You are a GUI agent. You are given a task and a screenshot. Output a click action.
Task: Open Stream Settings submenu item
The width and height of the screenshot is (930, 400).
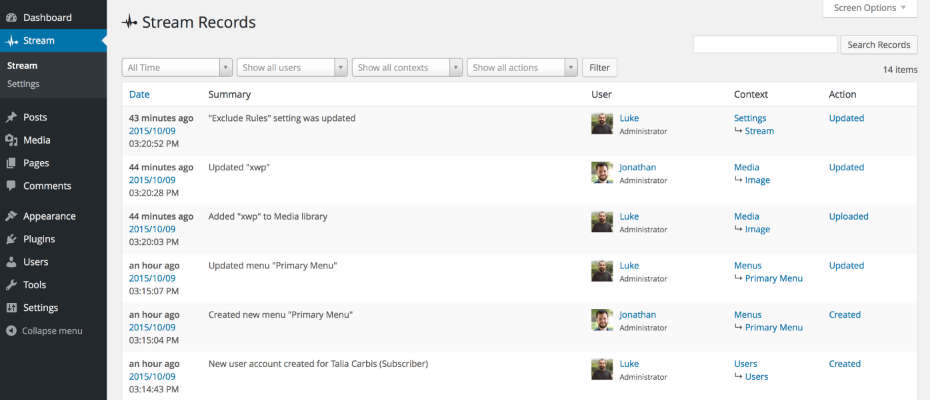tap(23, 84)
